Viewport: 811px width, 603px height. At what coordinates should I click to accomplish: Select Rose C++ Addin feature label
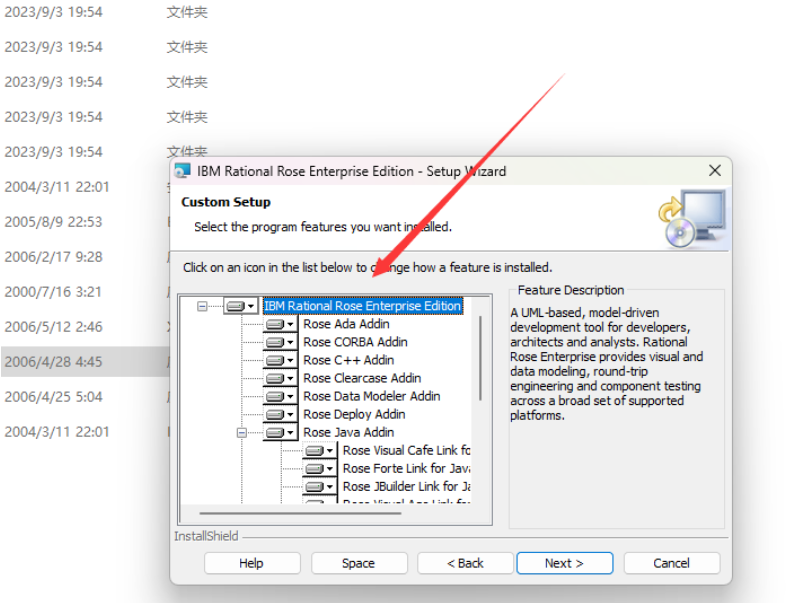[x=349, y=360]
